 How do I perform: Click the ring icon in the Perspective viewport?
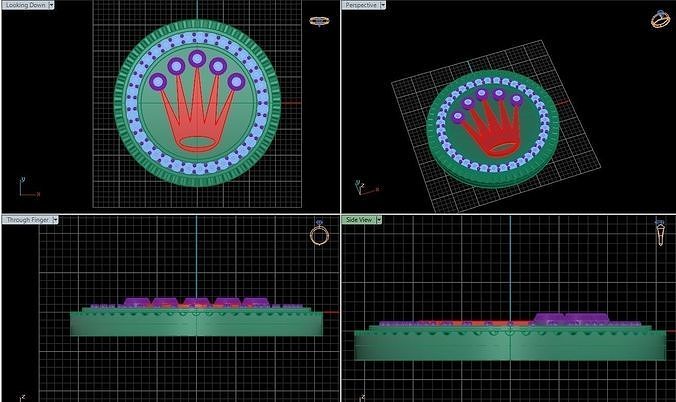[x=660, y=19]
